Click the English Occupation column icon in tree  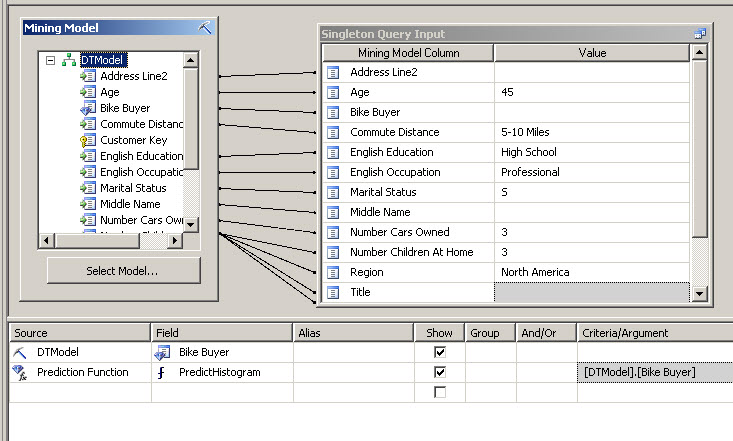[88, 172]
